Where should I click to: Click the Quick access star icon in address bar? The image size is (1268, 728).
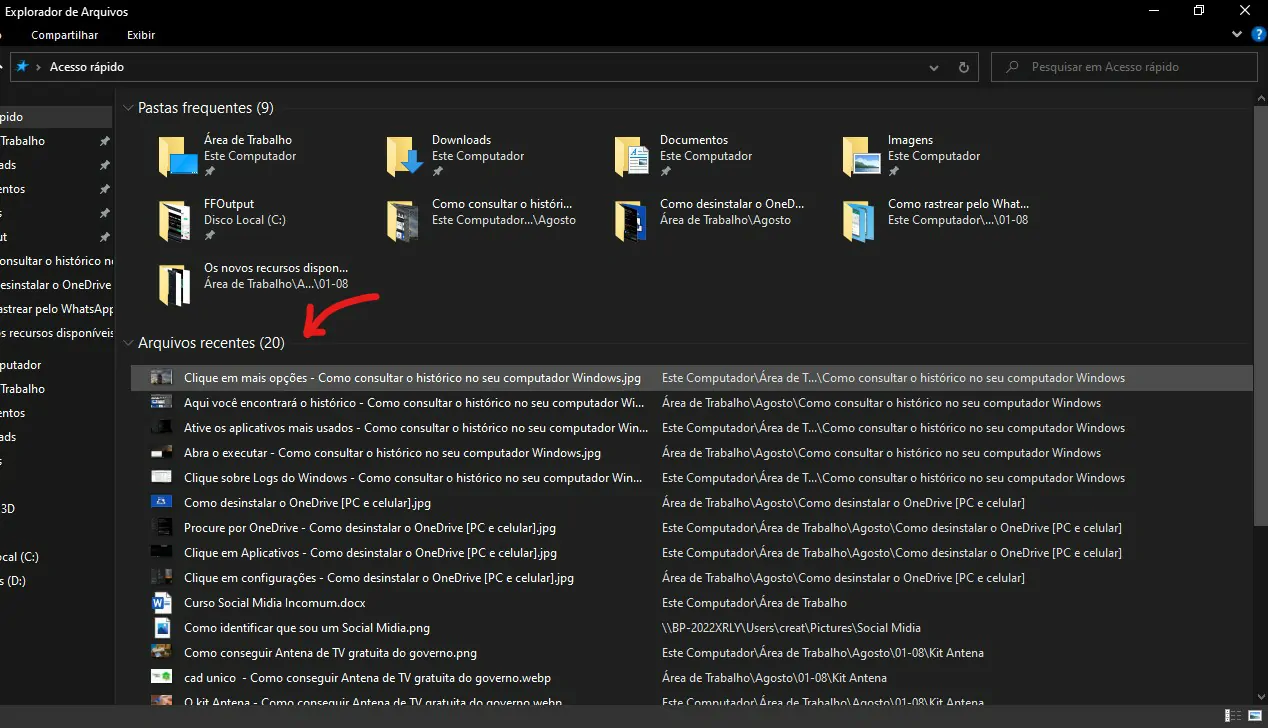[x=21, y=67]
